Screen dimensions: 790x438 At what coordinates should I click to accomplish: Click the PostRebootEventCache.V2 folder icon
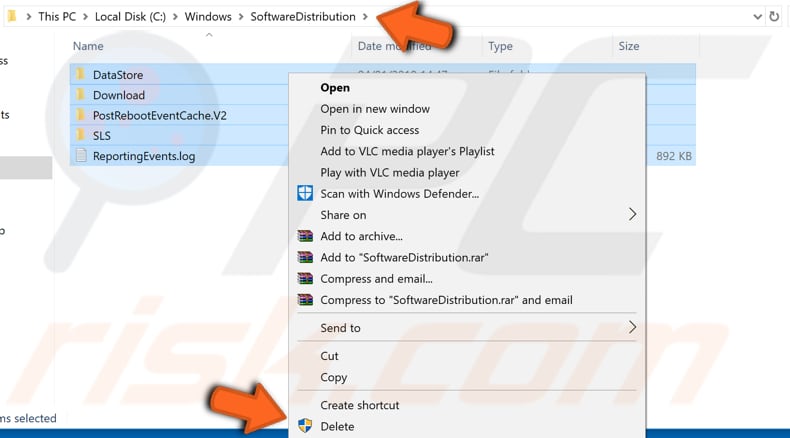[80, 115]
